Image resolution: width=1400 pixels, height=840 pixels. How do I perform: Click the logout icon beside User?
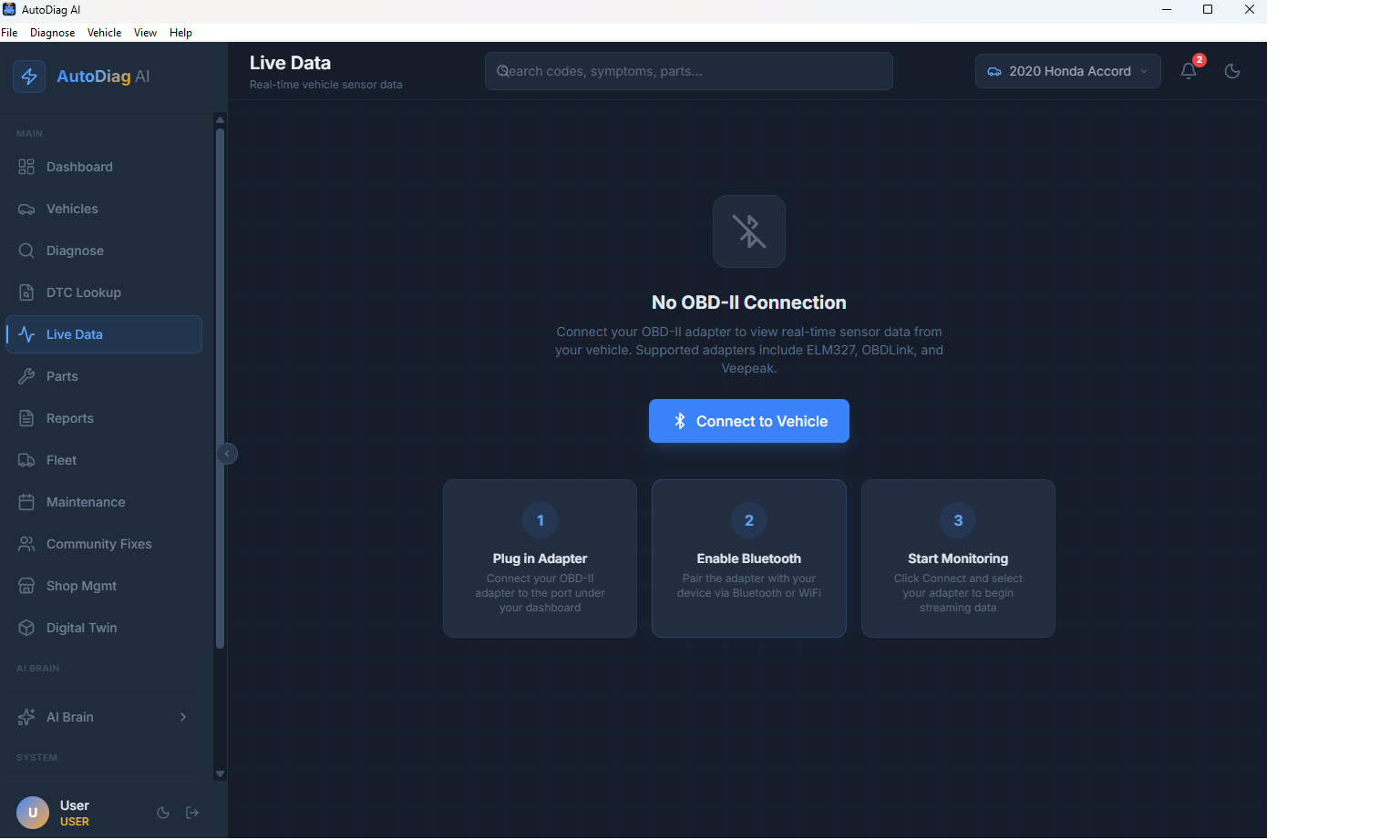coord(192,813)
